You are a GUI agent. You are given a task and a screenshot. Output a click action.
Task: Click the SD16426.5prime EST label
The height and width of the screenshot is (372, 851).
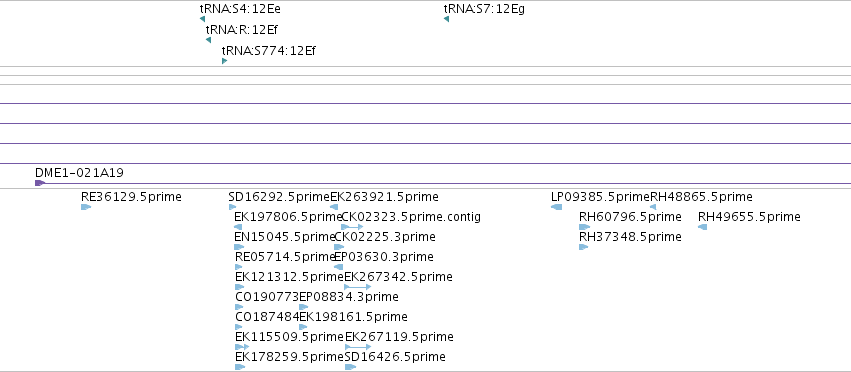click(x=395, y=357)
